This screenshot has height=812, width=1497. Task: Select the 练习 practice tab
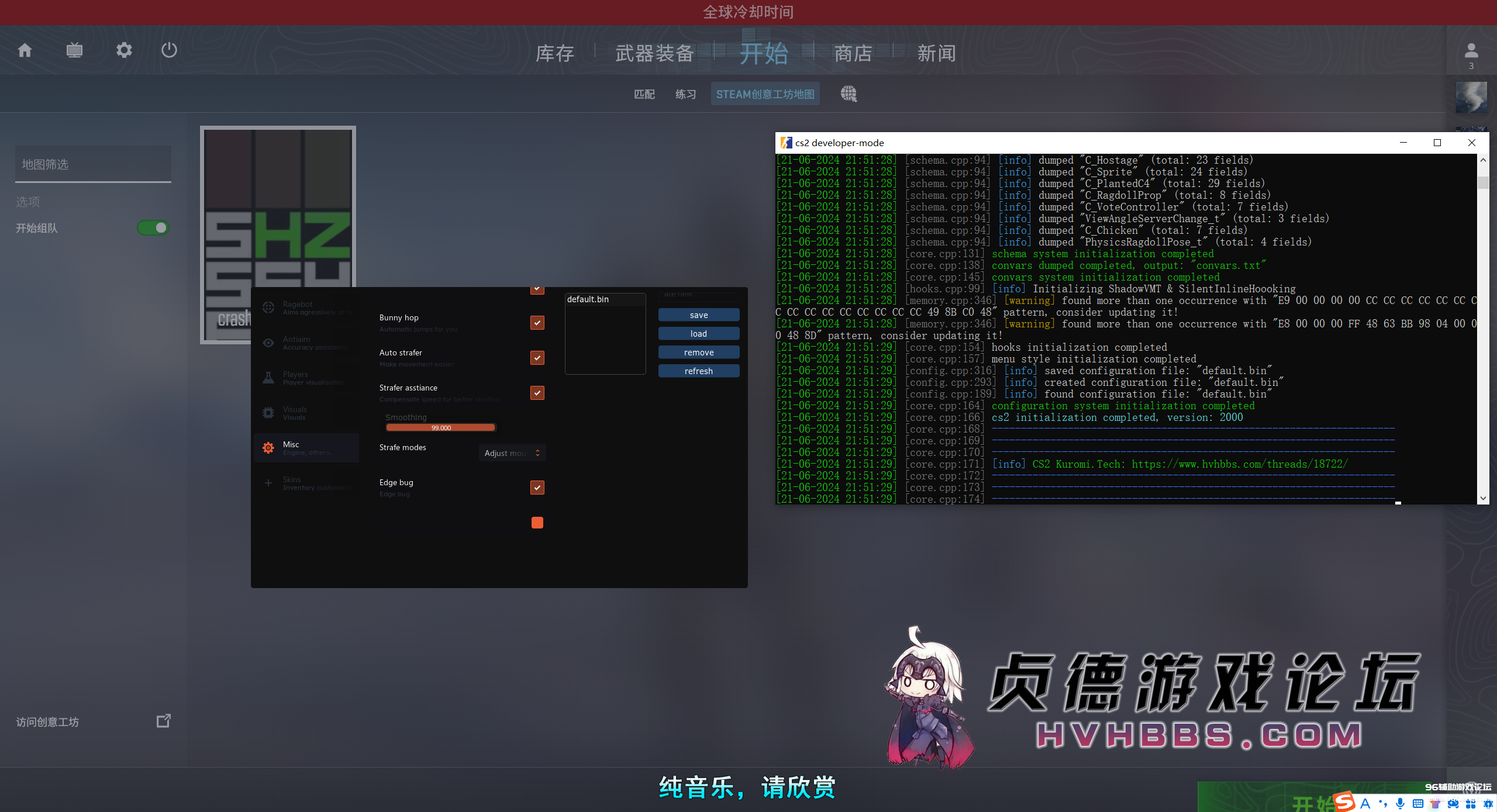coord(685,94)
